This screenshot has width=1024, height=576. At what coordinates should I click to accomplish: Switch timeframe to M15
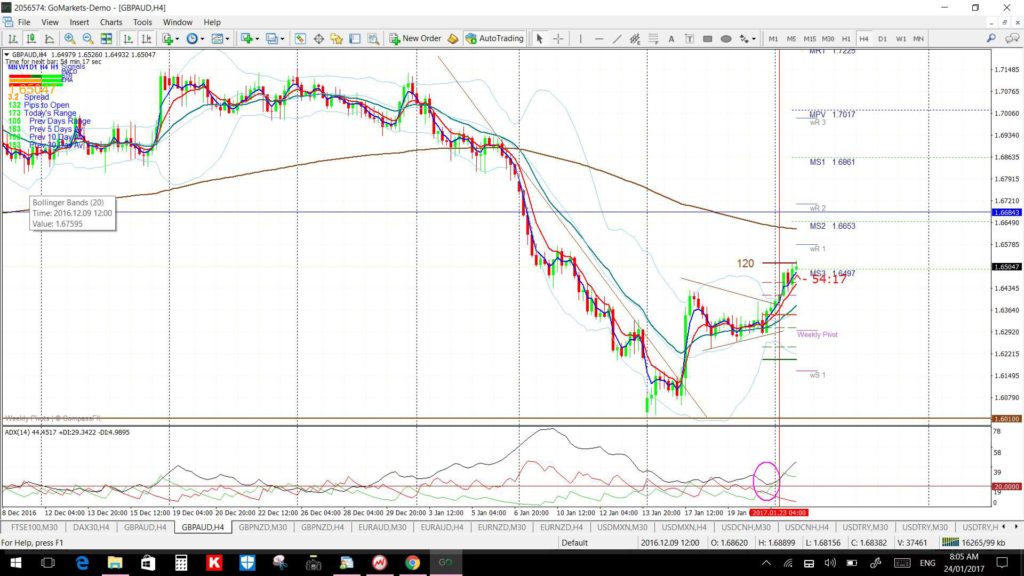point(809,39)
